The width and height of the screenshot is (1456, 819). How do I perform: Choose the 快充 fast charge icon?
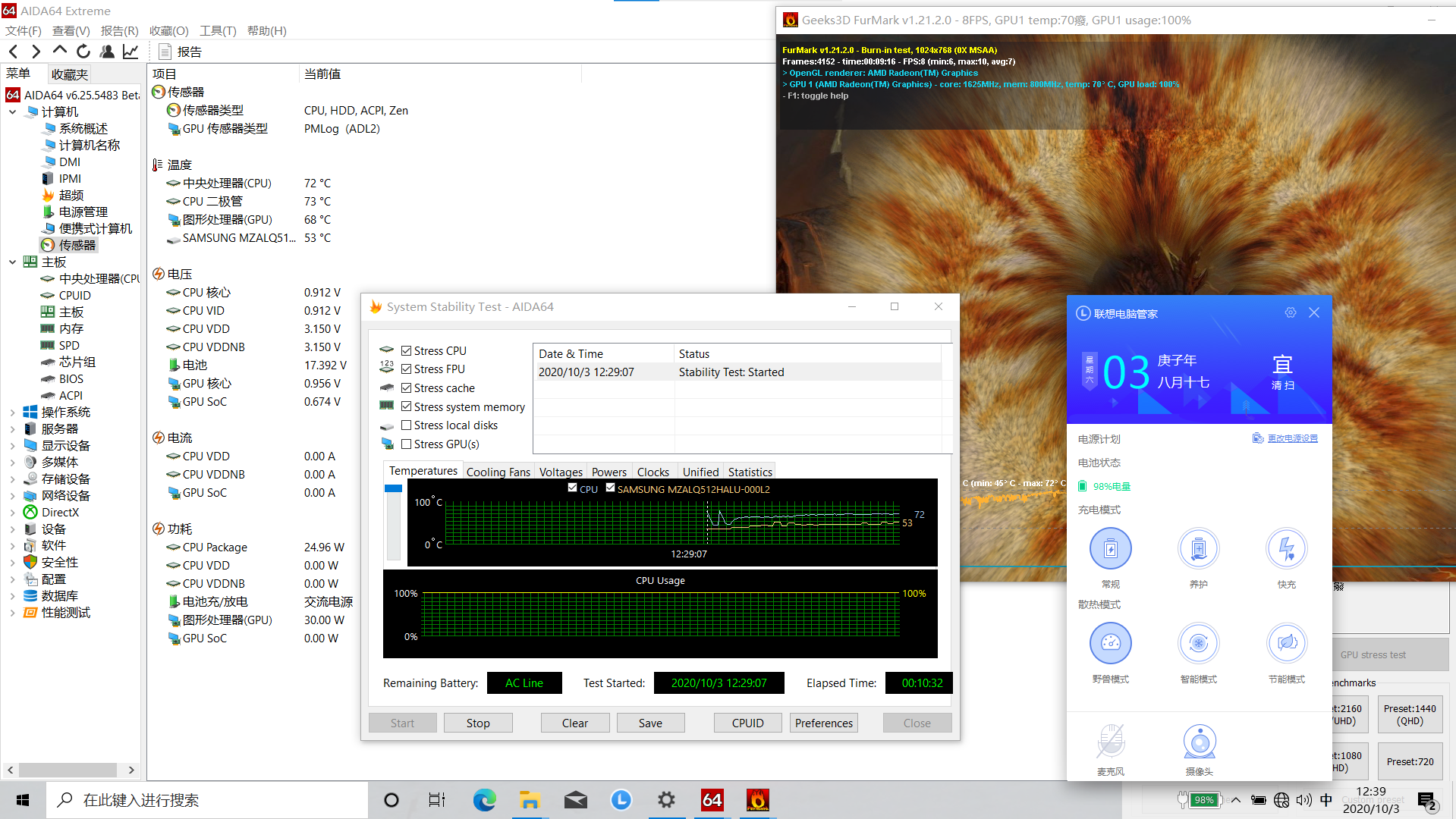(1286, 549)
